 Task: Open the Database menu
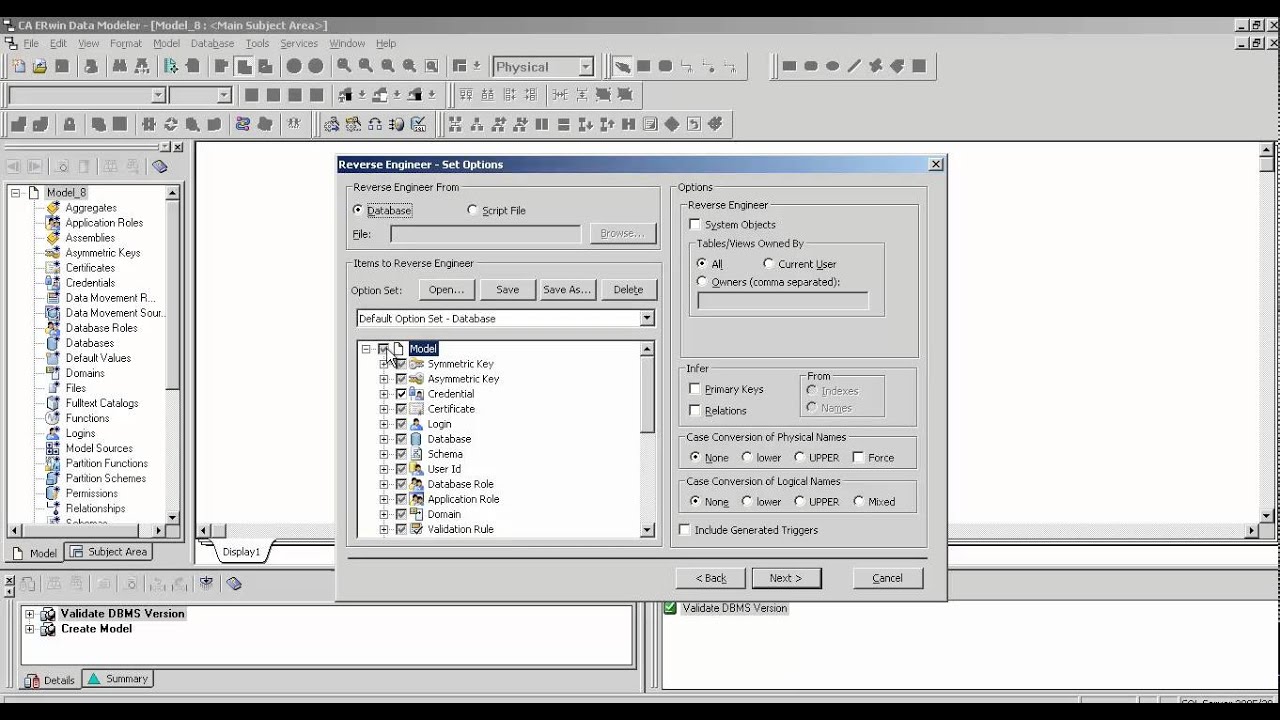212,44
